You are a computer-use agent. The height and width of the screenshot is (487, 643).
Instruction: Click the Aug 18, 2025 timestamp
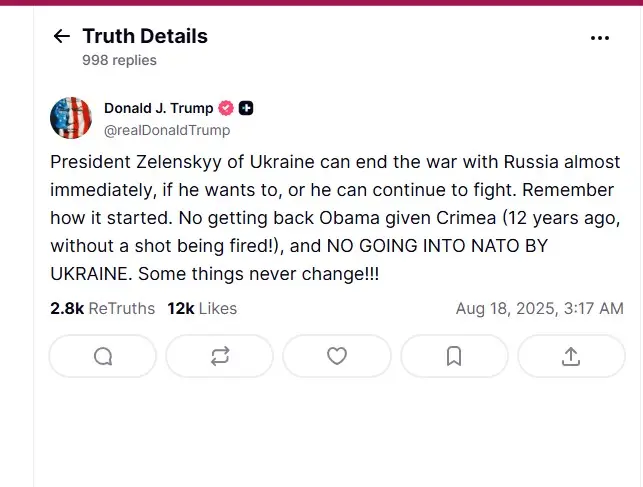pos(539,309)
